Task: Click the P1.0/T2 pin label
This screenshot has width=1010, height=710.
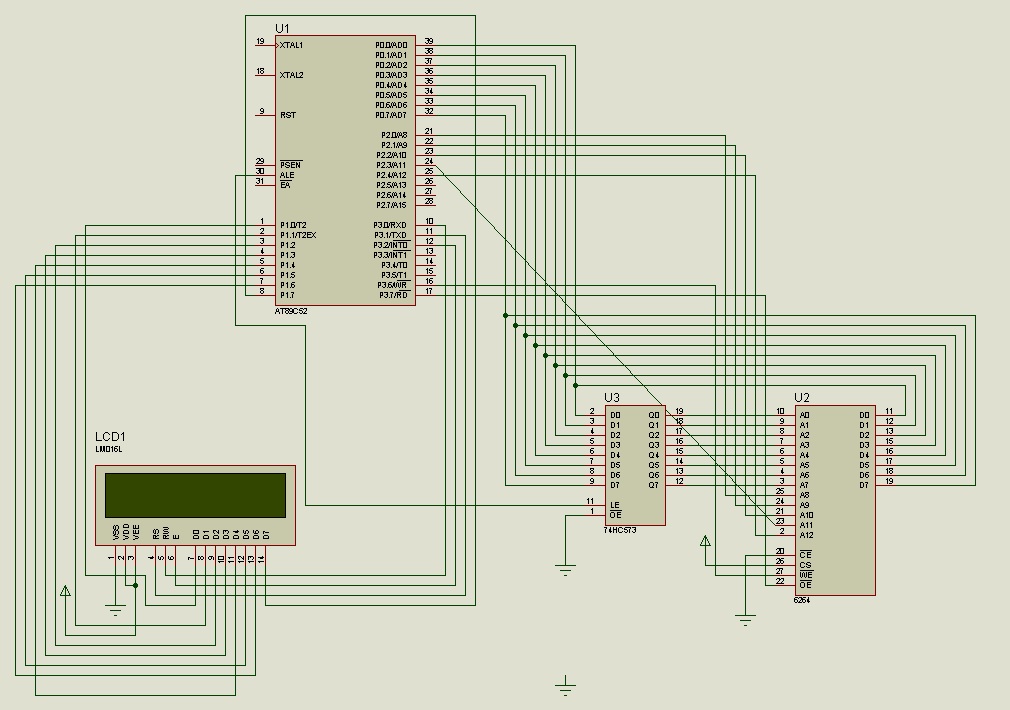Action: click(x=293, y=225)
